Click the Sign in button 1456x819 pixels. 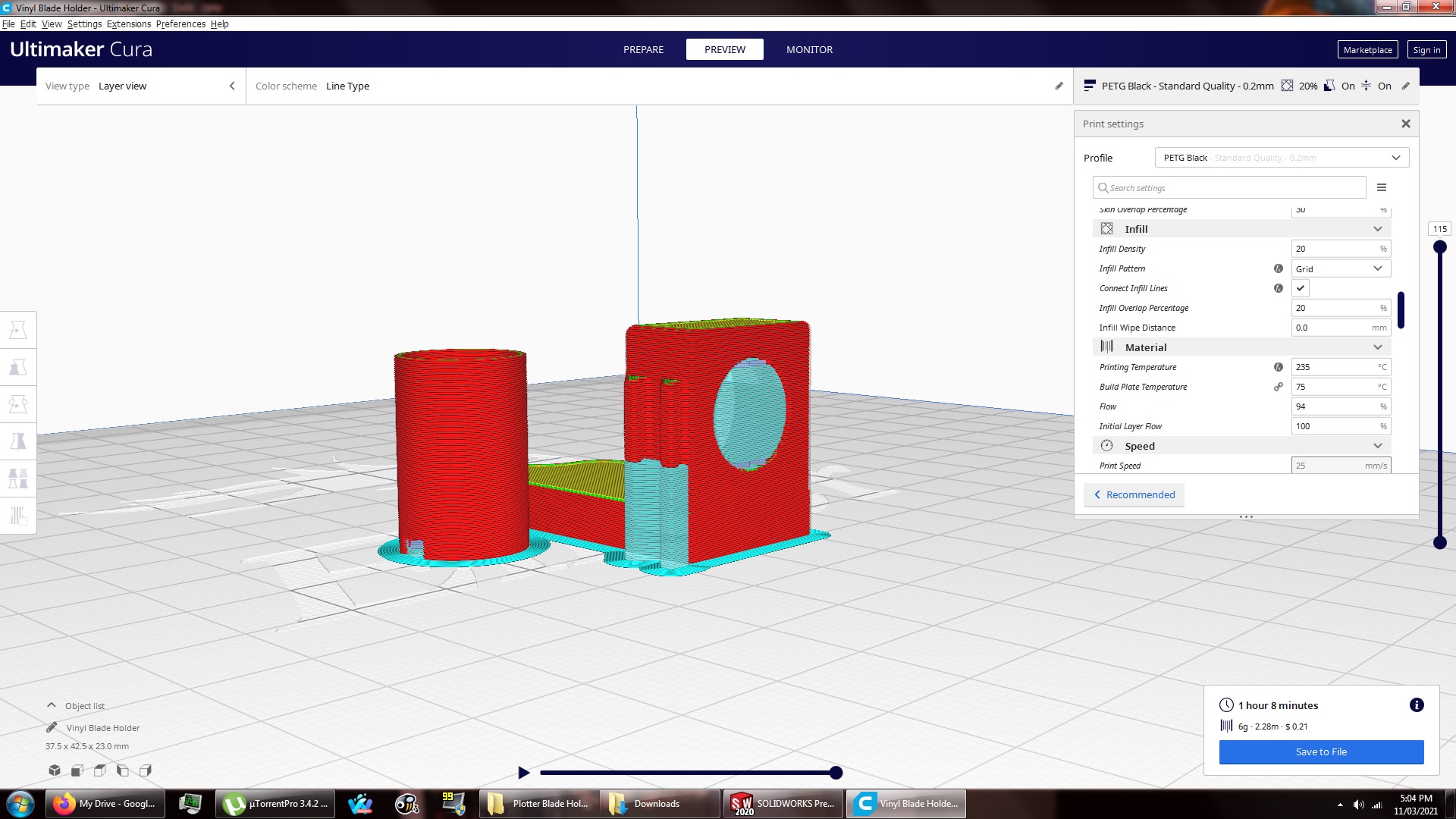pos(1426,50)
